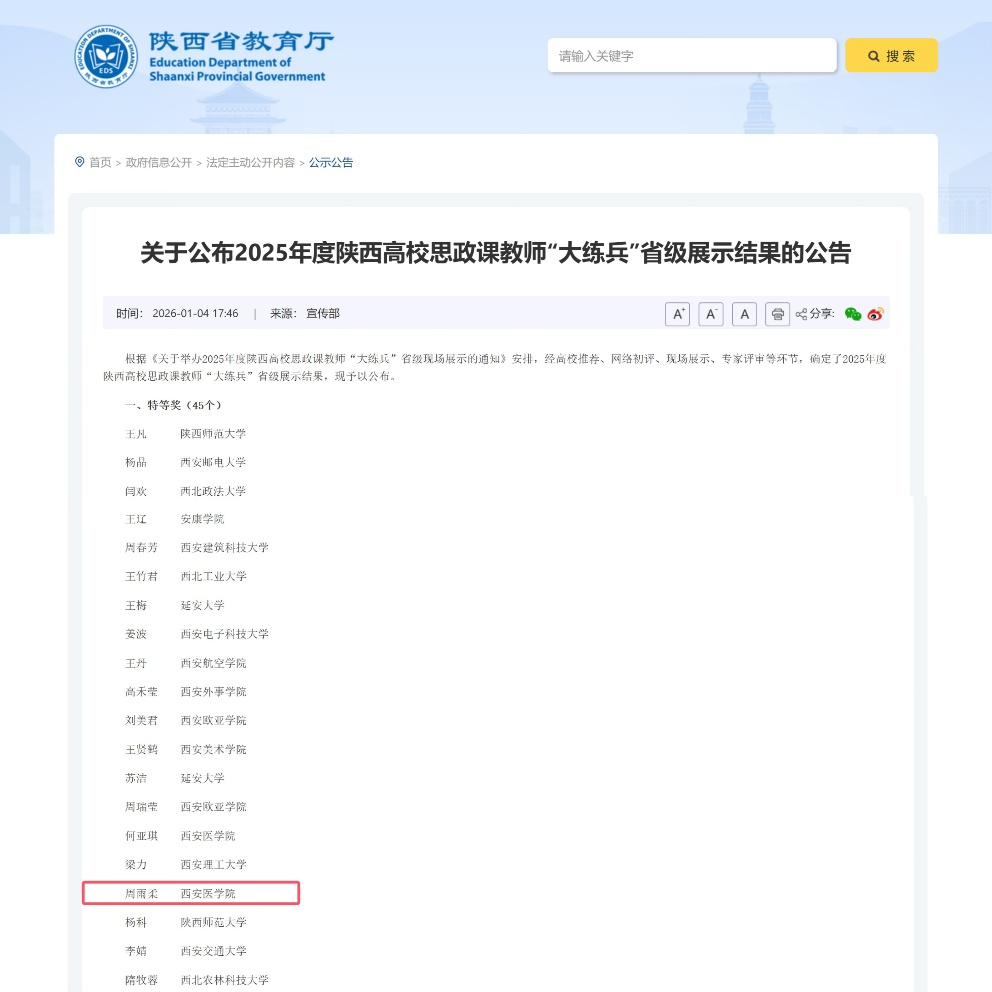Click the increase font size (A+) icon

(x=677, y=314)
